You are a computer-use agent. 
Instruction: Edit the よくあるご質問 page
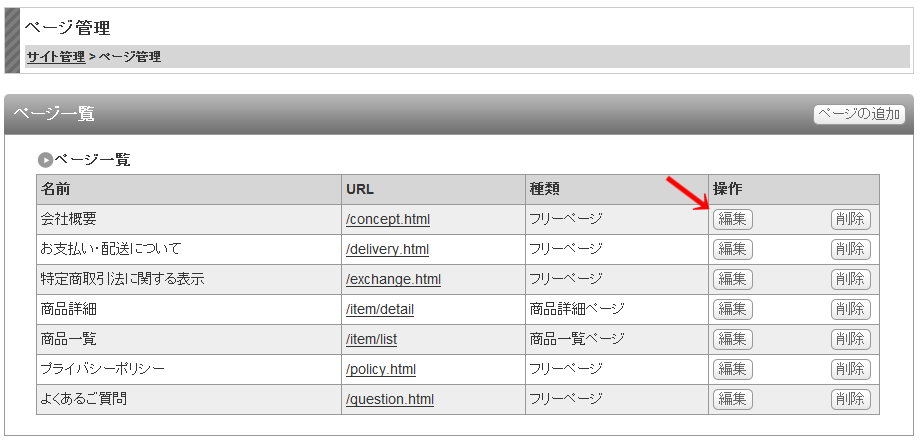tap(732, 399)
